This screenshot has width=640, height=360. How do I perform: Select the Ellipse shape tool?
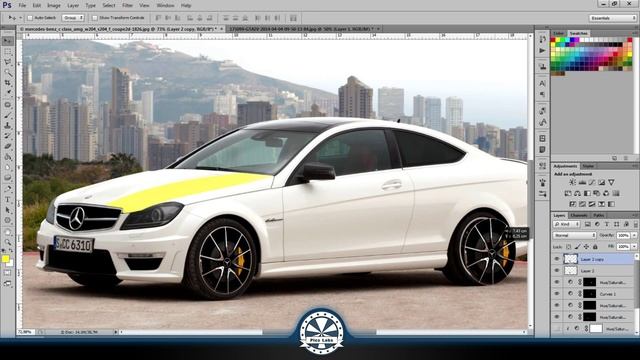8,221
